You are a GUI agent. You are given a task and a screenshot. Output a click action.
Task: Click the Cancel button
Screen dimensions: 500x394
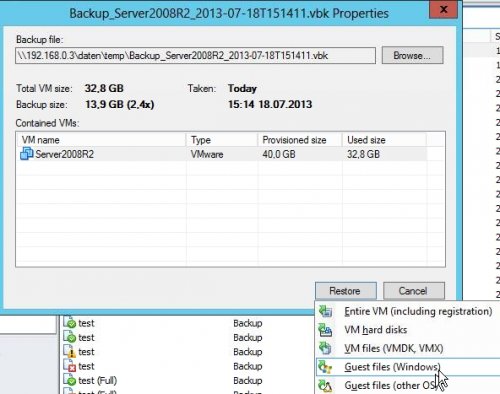(x=414, y=291)
